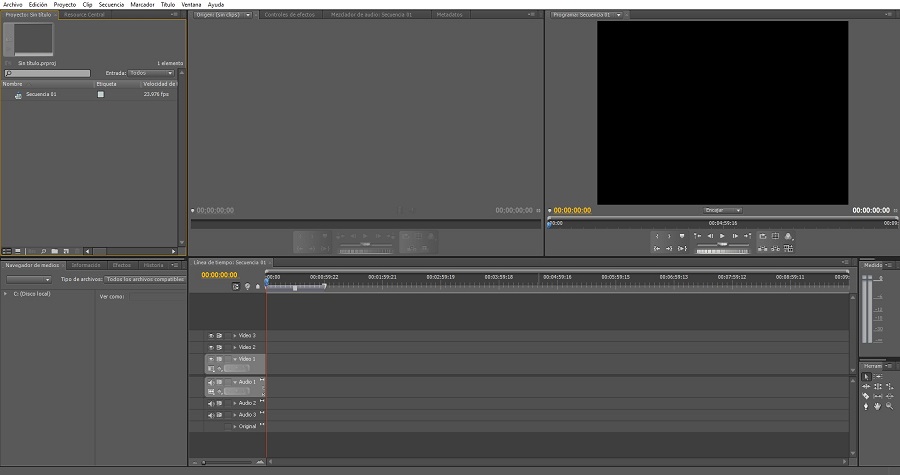Image resolution: width=900 pixels, height=475 pixels.
Task: Select the Track Select tool
Action: pos(878,377)
